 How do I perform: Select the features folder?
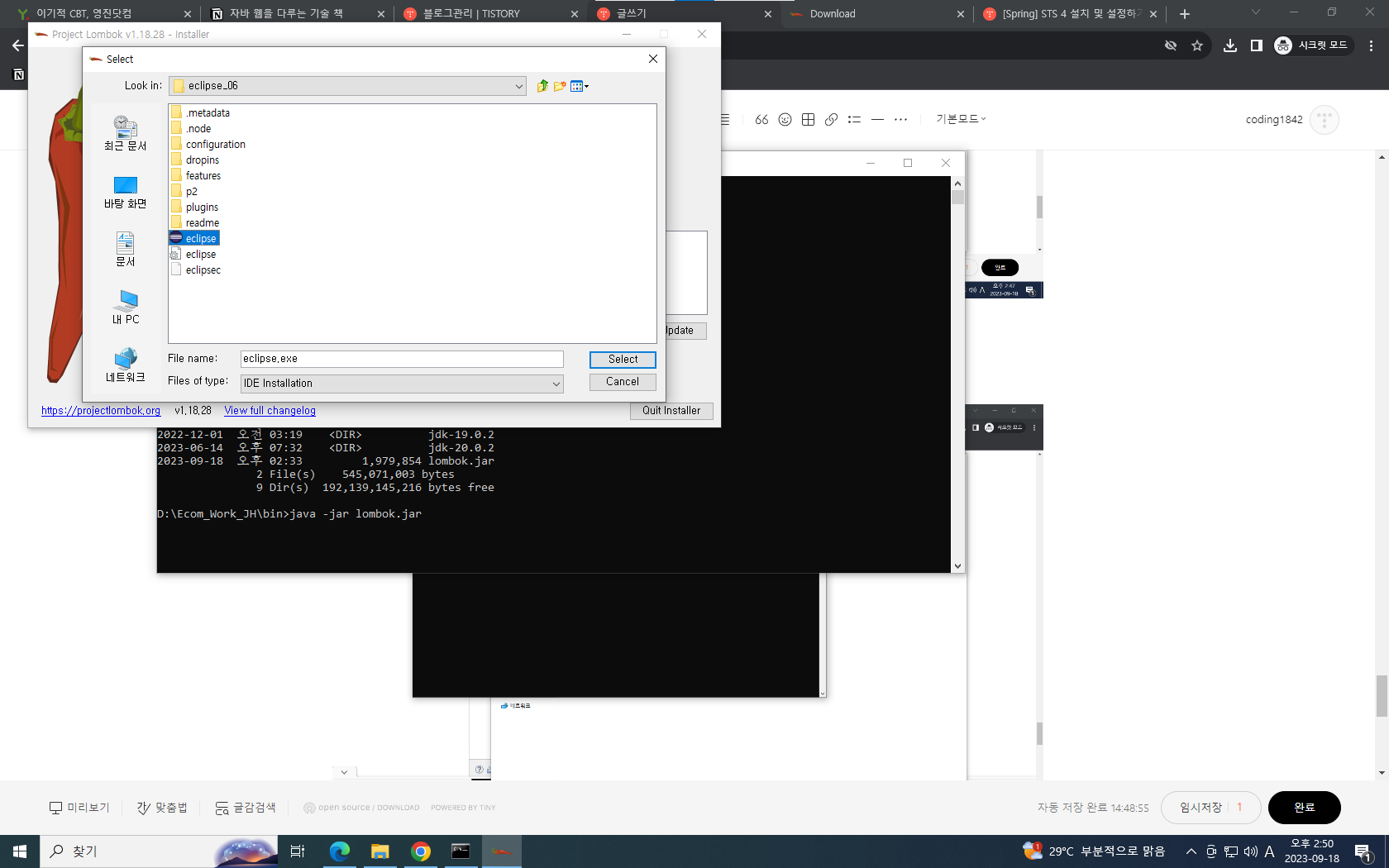click(x=196, y=176)
